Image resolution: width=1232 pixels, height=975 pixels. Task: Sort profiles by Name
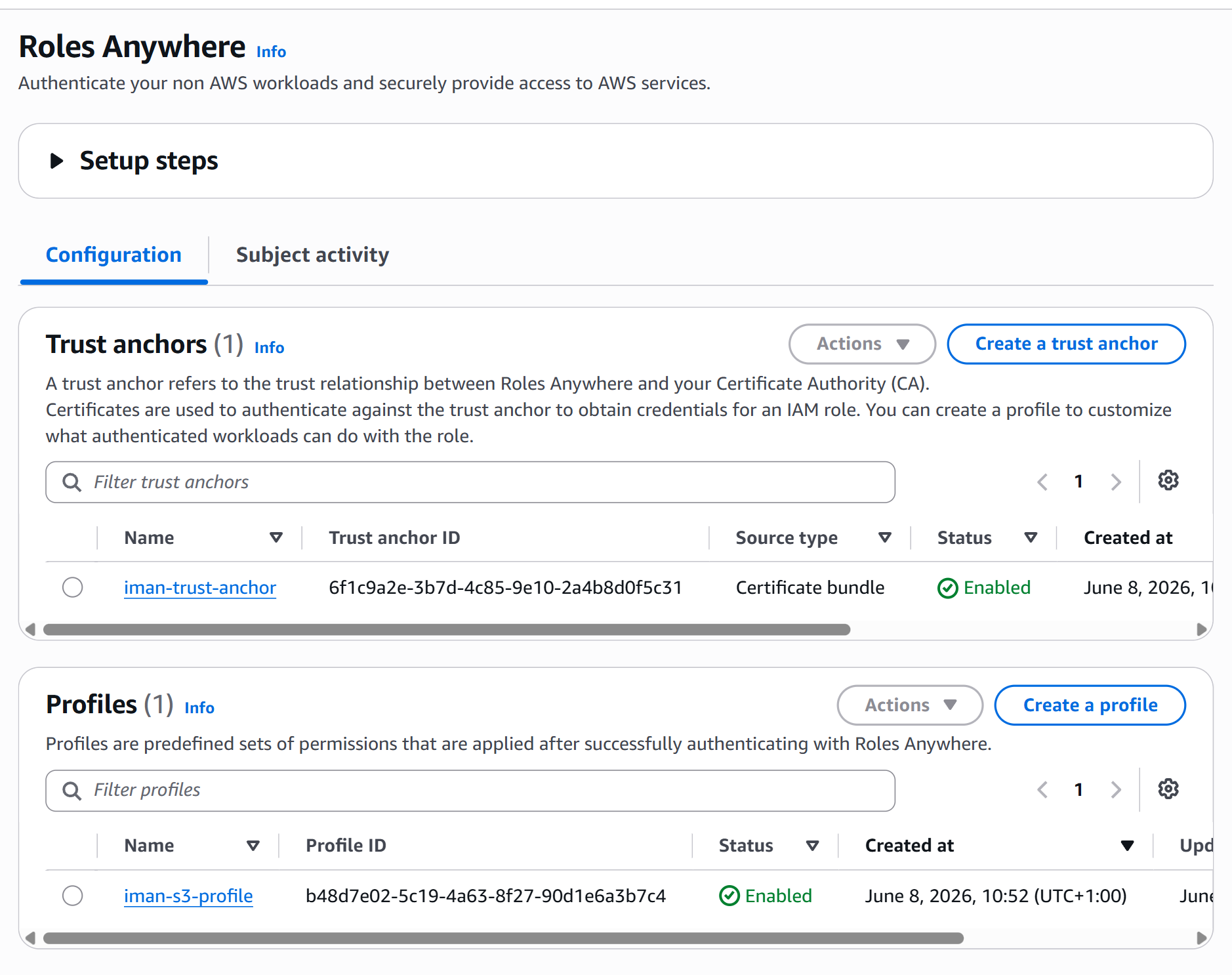coord(253,846)
